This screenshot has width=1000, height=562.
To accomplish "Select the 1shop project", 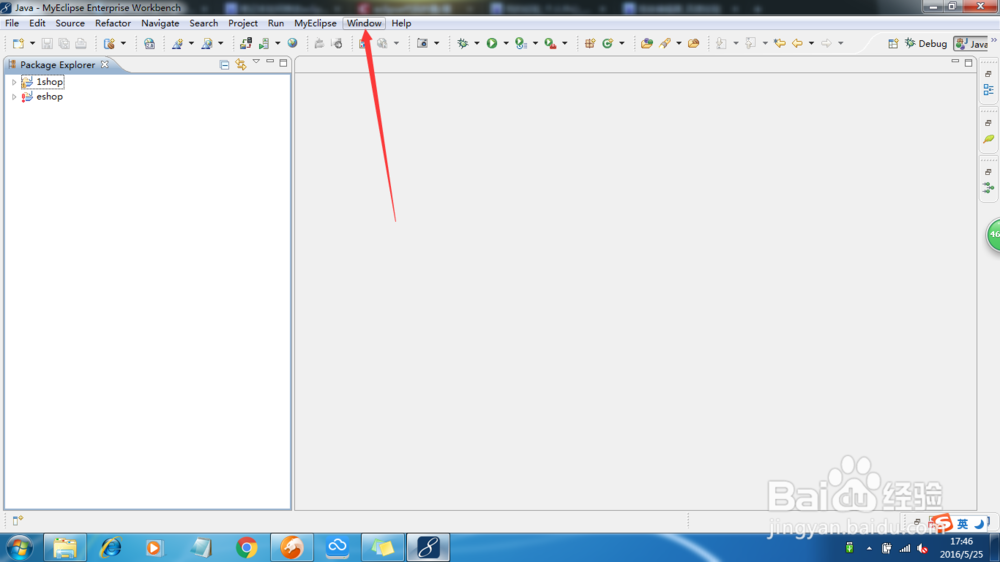I will tap(49, 82).
